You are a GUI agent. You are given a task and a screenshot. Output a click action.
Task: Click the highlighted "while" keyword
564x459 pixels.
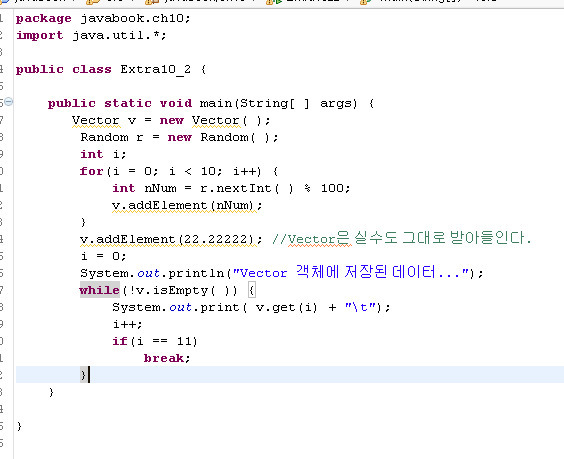pyautogui.click(x=100, y=290)
